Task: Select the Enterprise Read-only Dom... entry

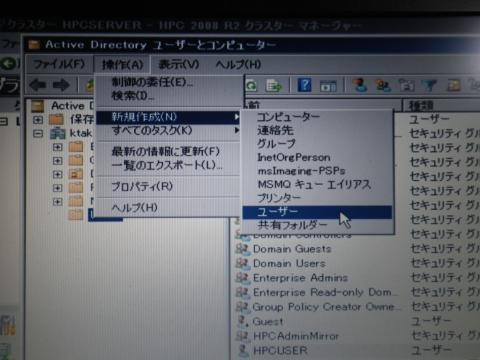Action: coord(325,292)
